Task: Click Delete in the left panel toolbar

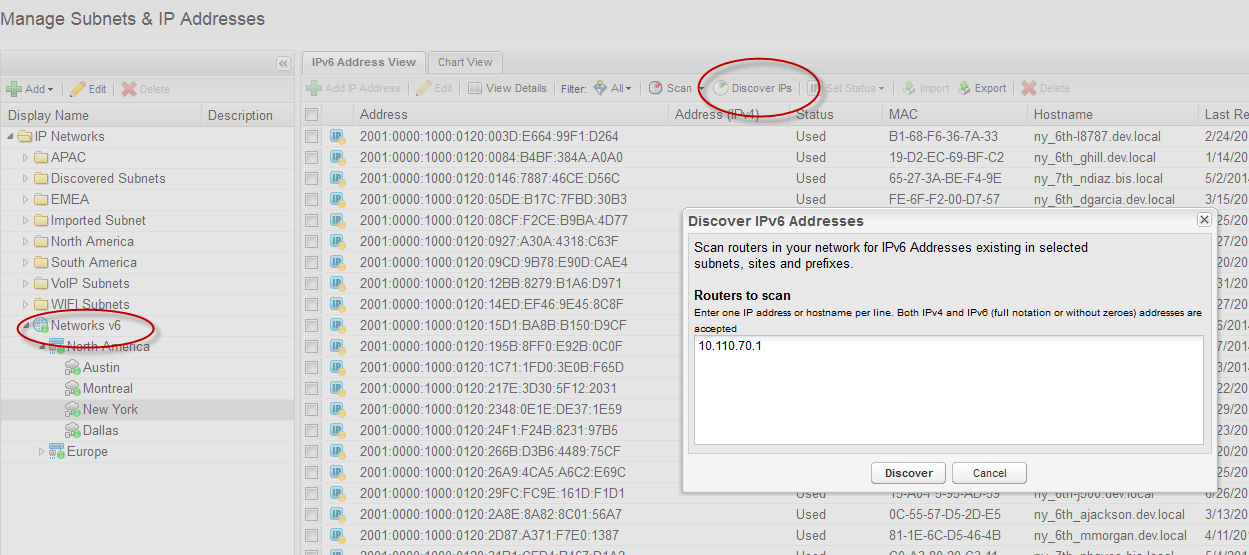Action: [x=146, y=89]
